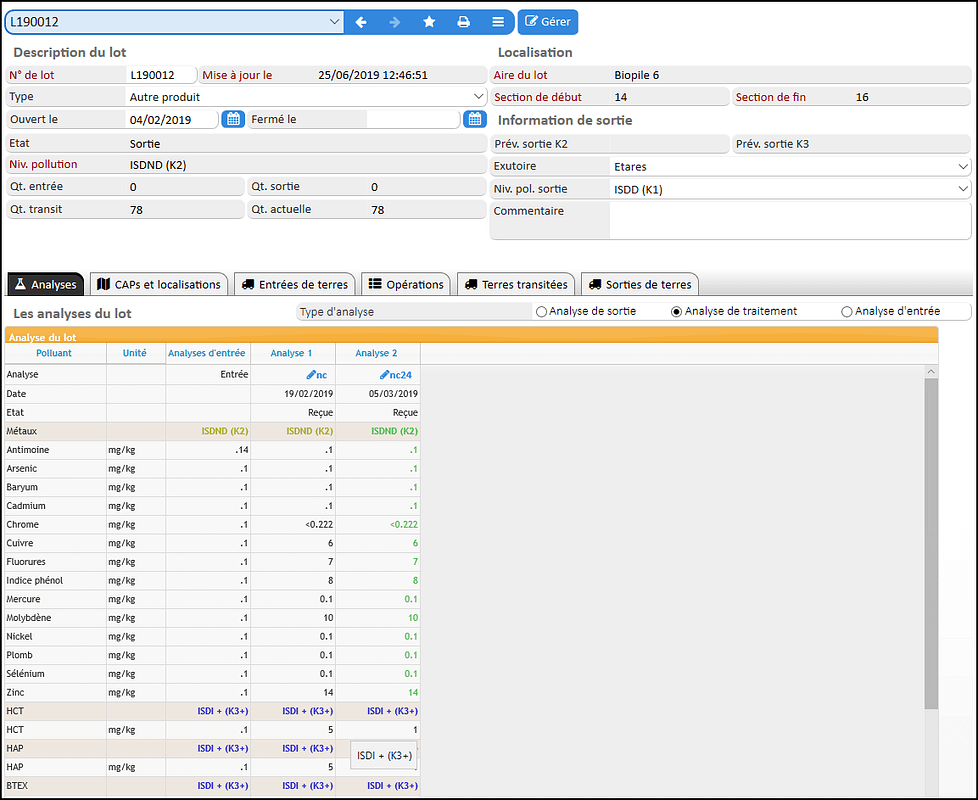Click the Ouvert le date field
The image size is (978, 800).
coord(172,120)
